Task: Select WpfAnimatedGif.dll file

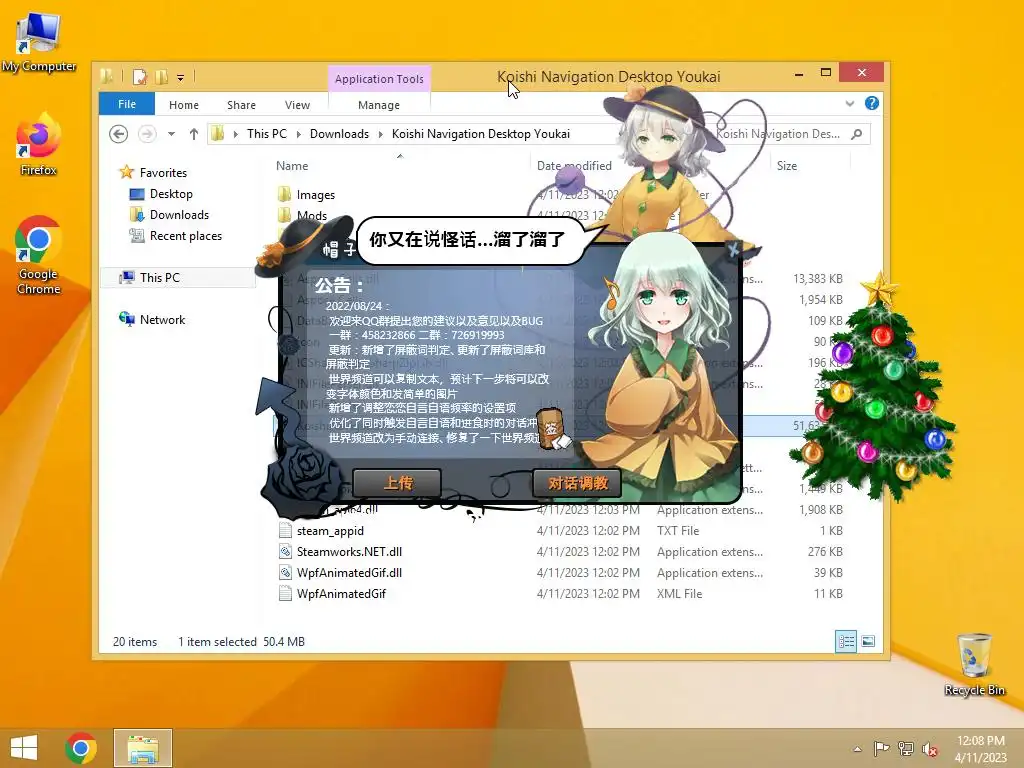Action: click(349, 573)
